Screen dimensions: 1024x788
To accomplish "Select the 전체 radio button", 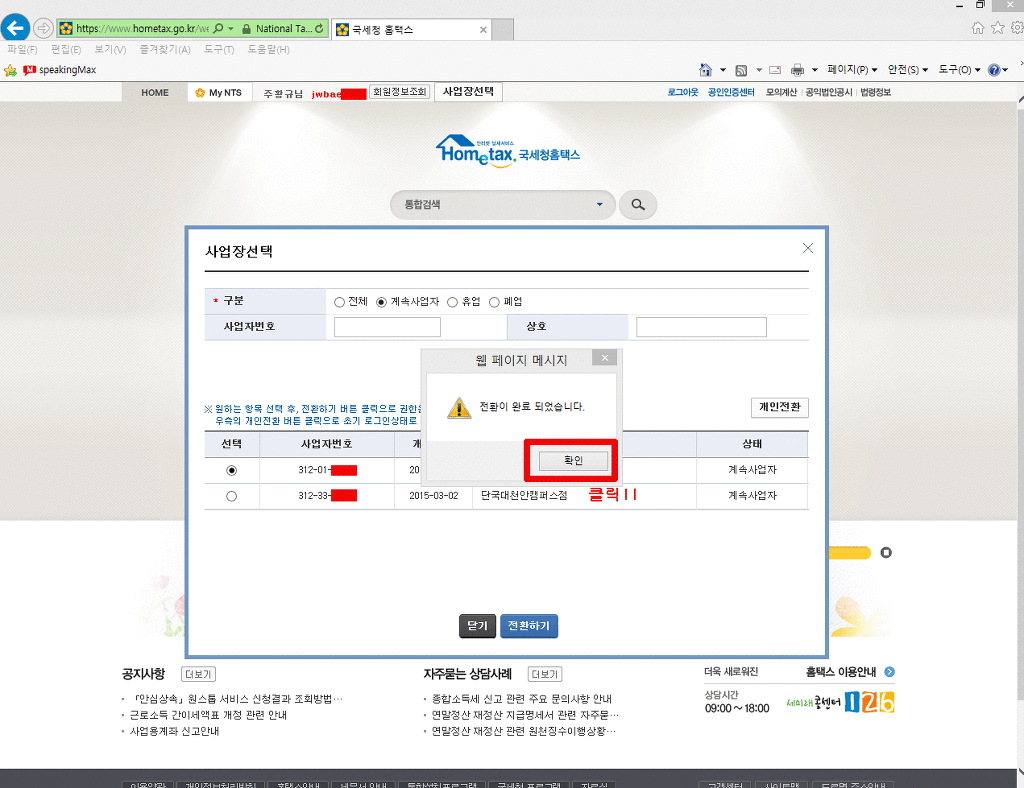I will pos(340,302).
